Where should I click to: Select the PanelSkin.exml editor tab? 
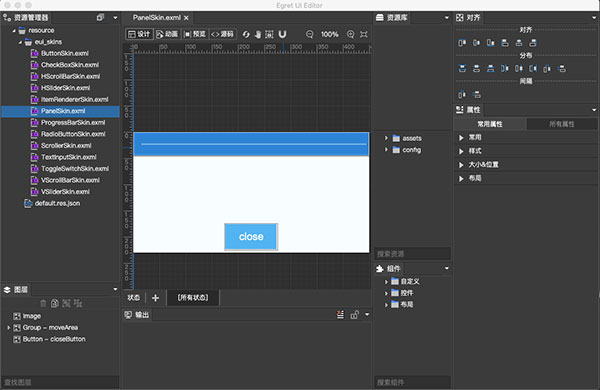coord(157,18)
